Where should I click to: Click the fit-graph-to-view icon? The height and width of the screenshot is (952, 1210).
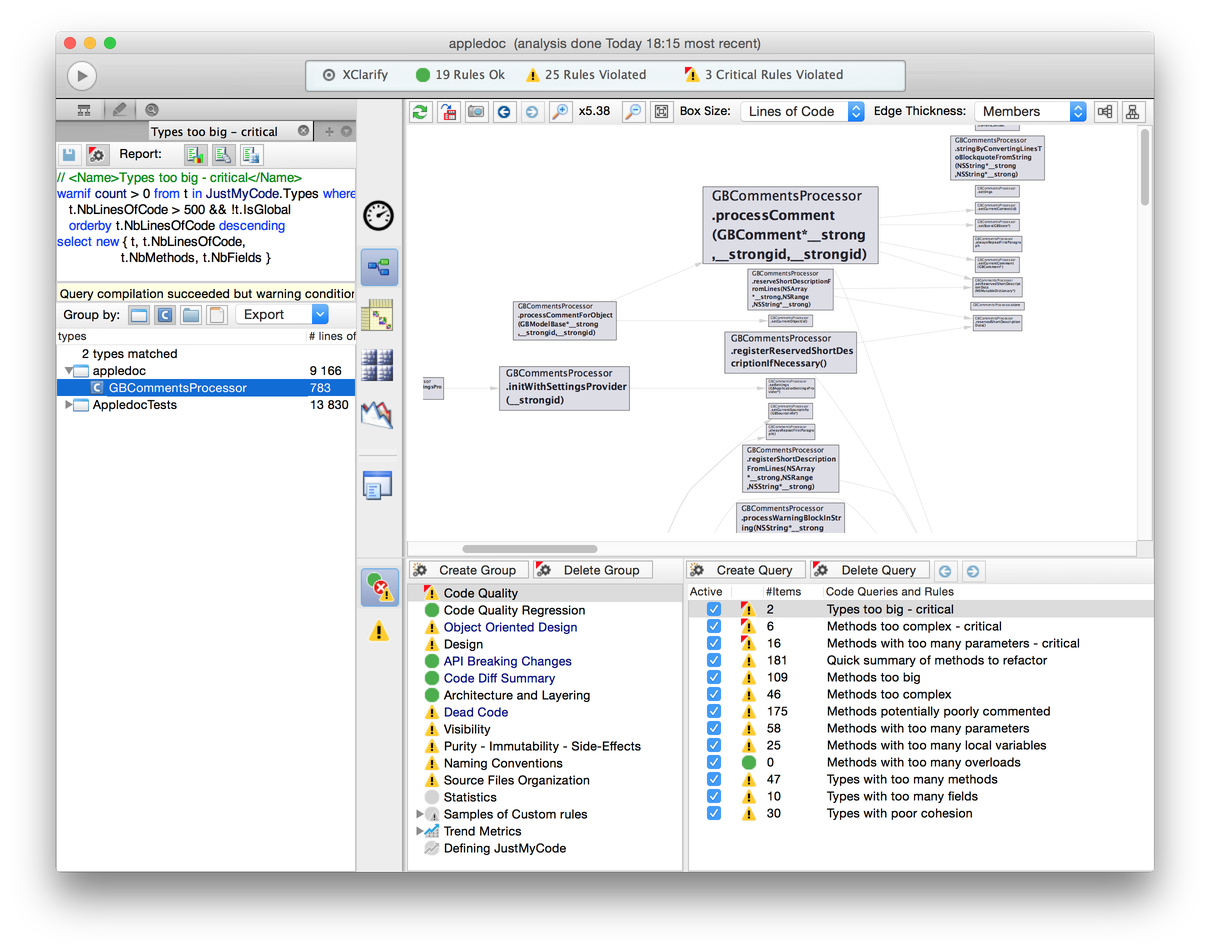[661, 112]
